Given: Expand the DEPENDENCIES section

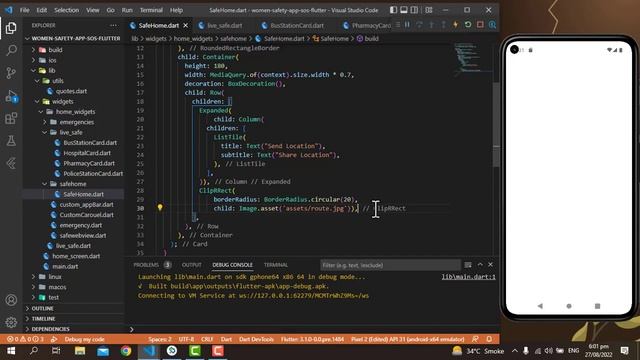Looking at the screenshot, I should point(50,329).
